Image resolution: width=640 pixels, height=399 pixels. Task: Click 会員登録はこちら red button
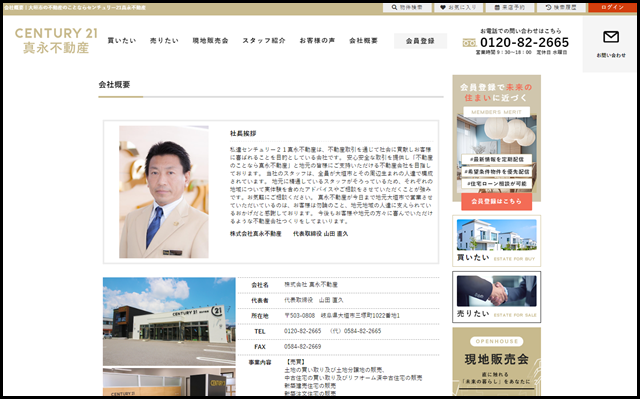496,201
